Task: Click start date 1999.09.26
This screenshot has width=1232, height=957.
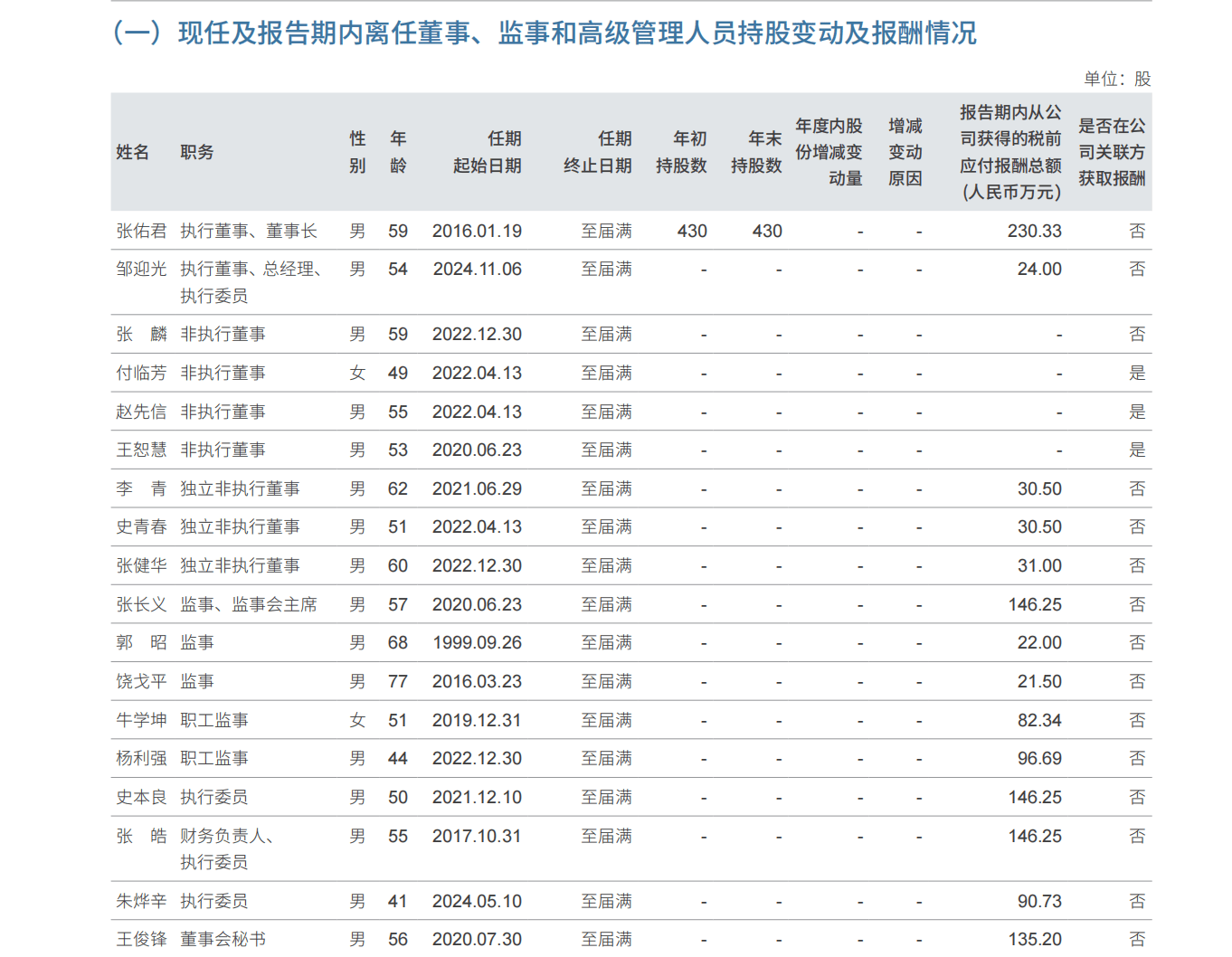Action: click(477, 642)
